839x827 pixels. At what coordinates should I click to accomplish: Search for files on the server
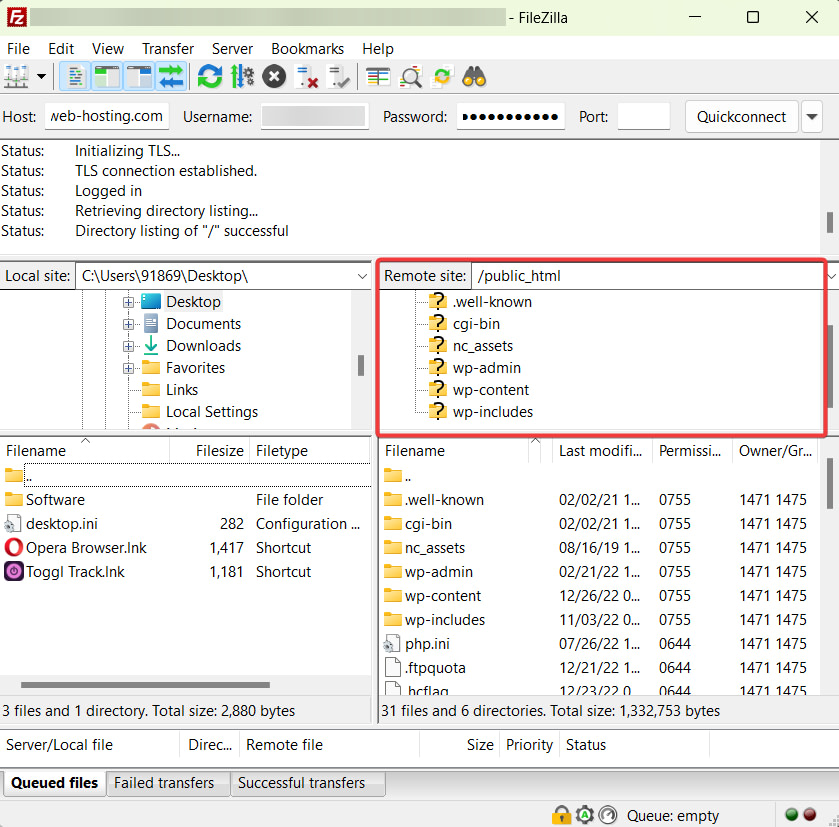point(472,76)
